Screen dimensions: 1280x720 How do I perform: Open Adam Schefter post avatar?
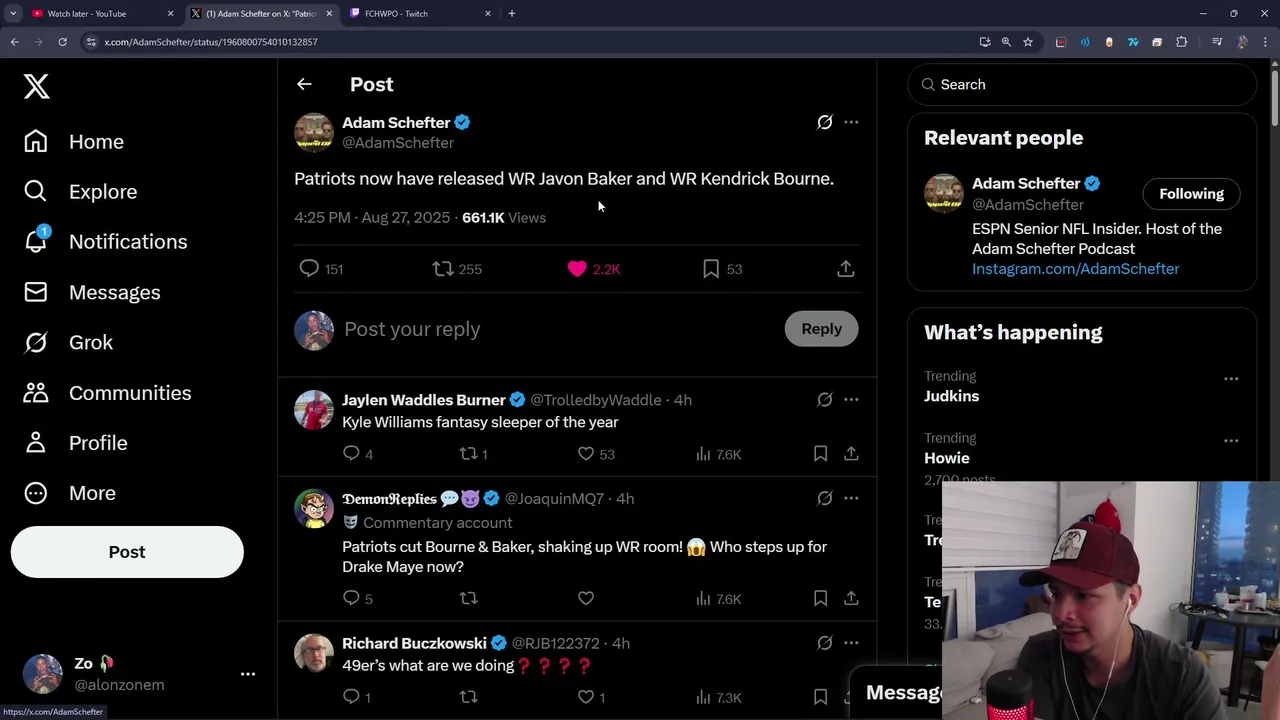point(313,132)
